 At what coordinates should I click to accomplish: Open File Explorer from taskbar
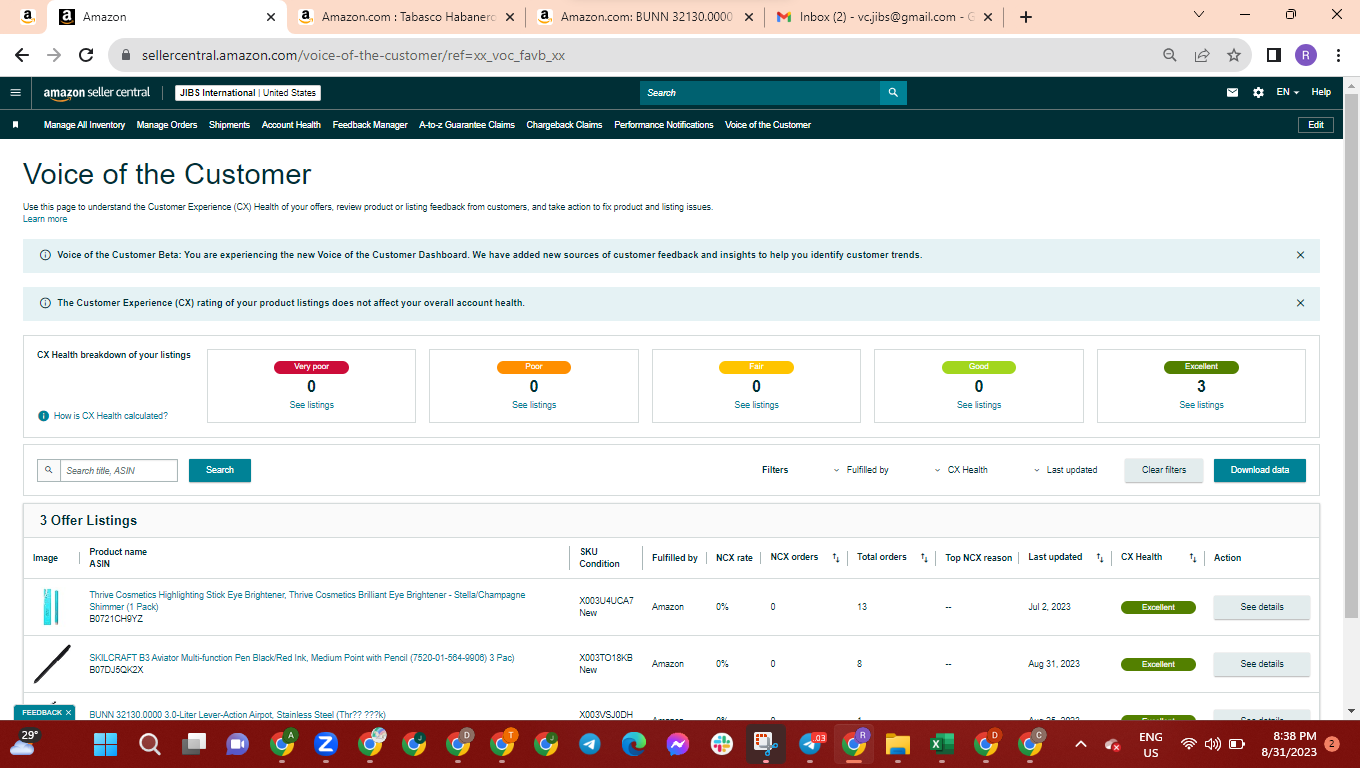[898, 744]
